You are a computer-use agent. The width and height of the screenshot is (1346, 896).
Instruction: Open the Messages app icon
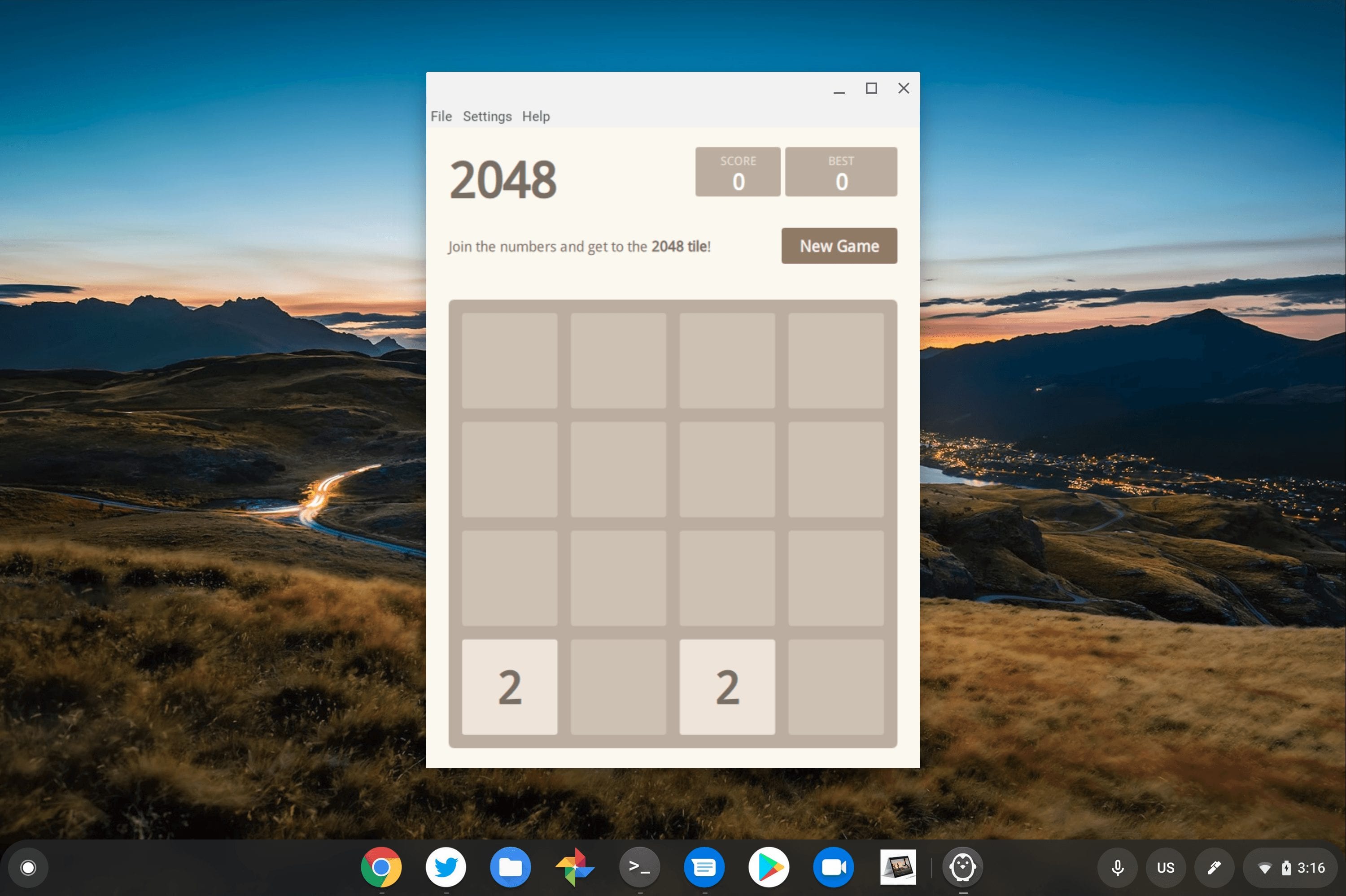coord(704,867)
